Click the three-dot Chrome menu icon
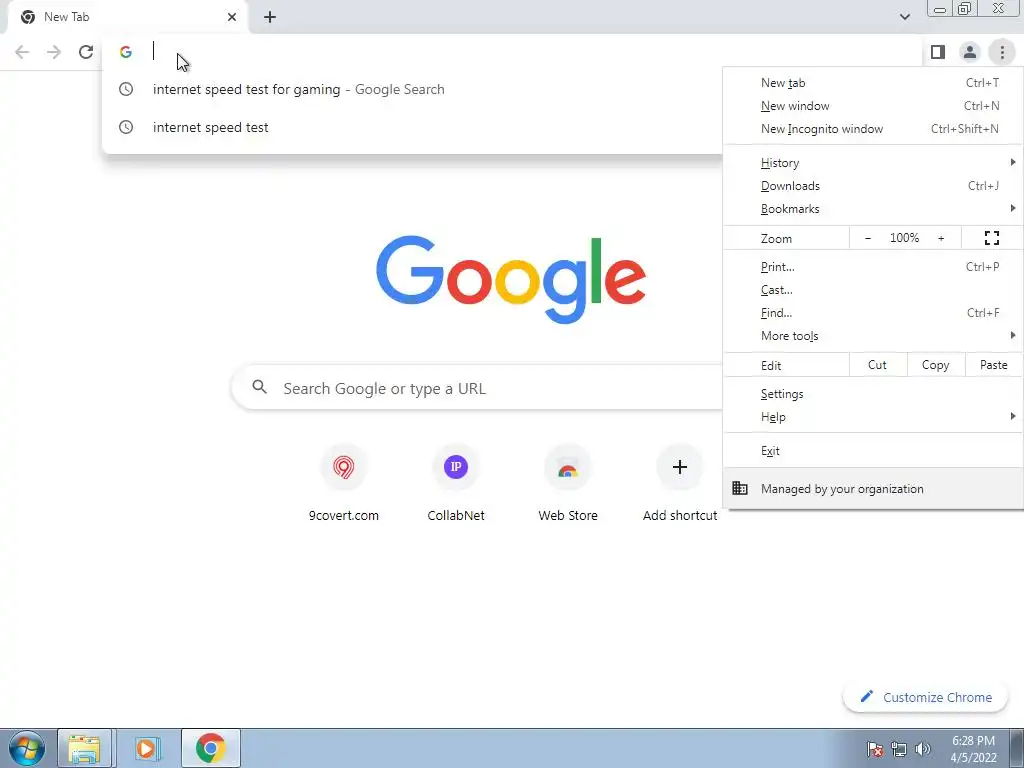This screenshot has width=1024, height=768. tap(1002, 52)
